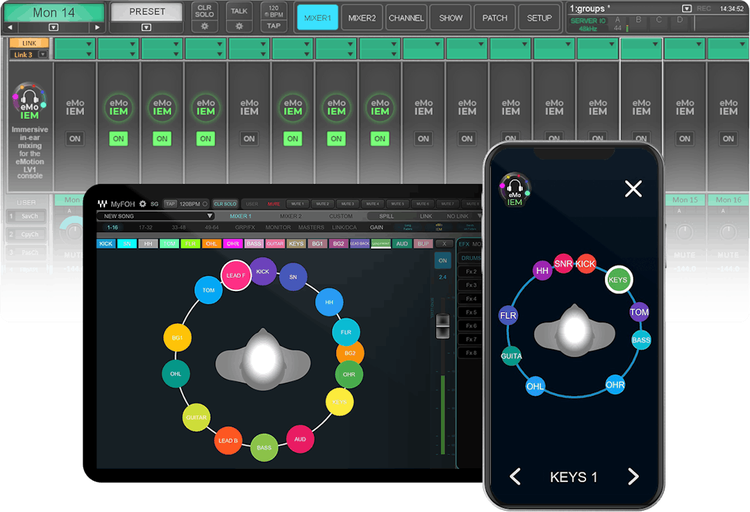Go to next channel on phone

[x=632, y=477]
